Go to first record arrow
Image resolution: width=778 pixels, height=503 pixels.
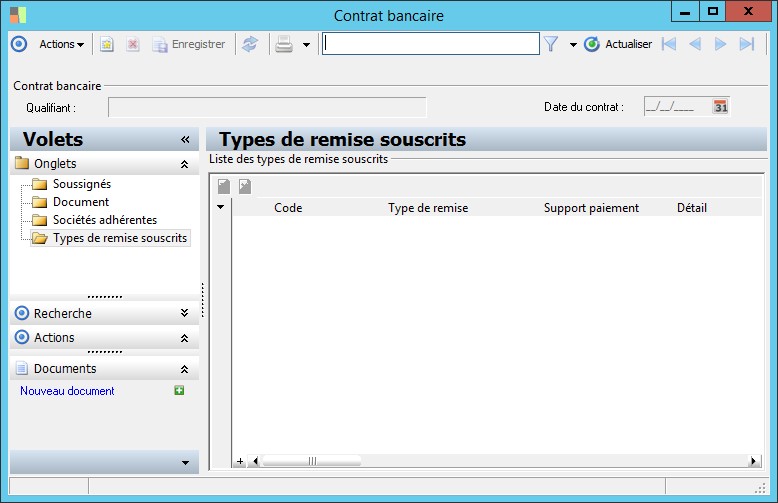click(x=668, y=44)
